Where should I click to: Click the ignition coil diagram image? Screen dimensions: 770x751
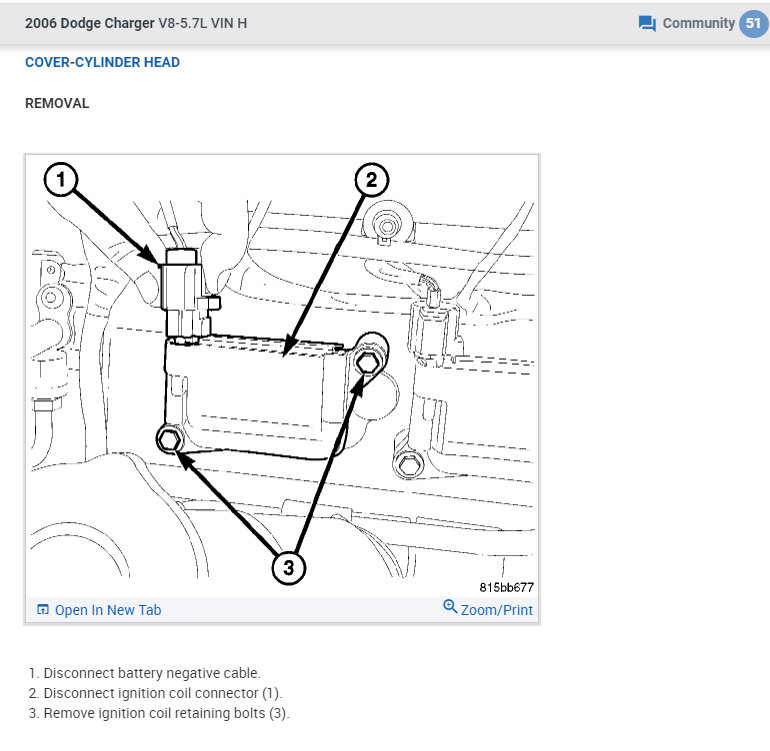282,376
